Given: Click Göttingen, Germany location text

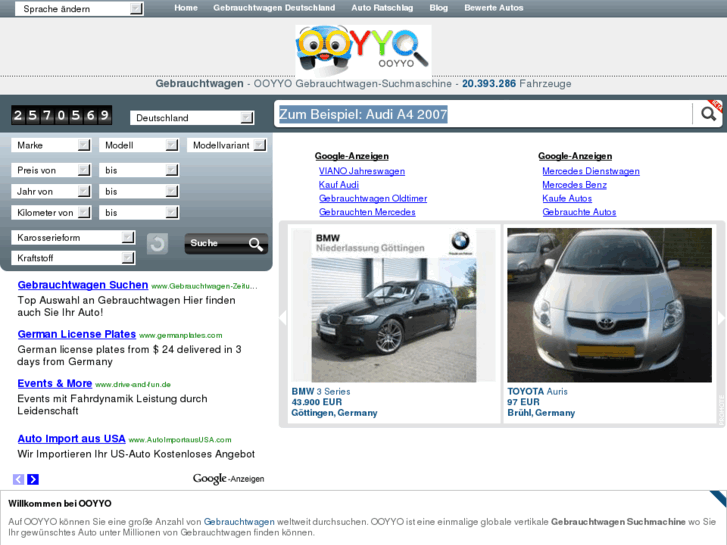Looking at the screenshot, I should [334, 413].
